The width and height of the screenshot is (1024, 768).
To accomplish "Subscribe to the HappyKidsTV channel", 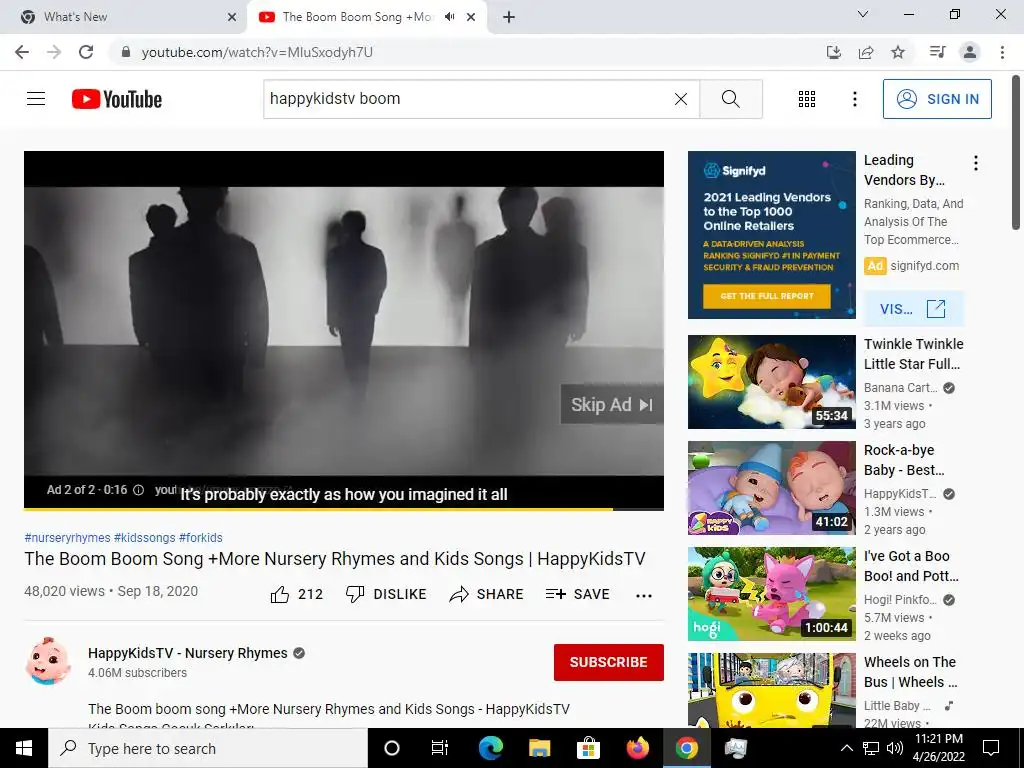I will click(609, 662).
